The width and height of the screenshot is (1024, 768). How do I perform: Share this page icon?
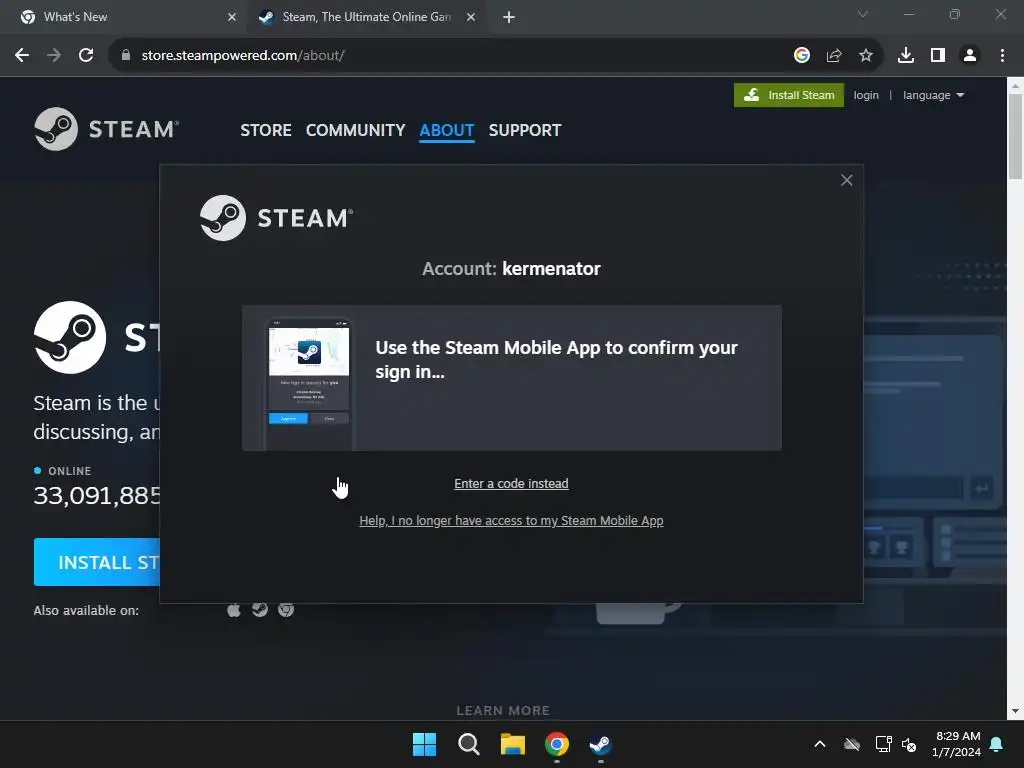834,56
